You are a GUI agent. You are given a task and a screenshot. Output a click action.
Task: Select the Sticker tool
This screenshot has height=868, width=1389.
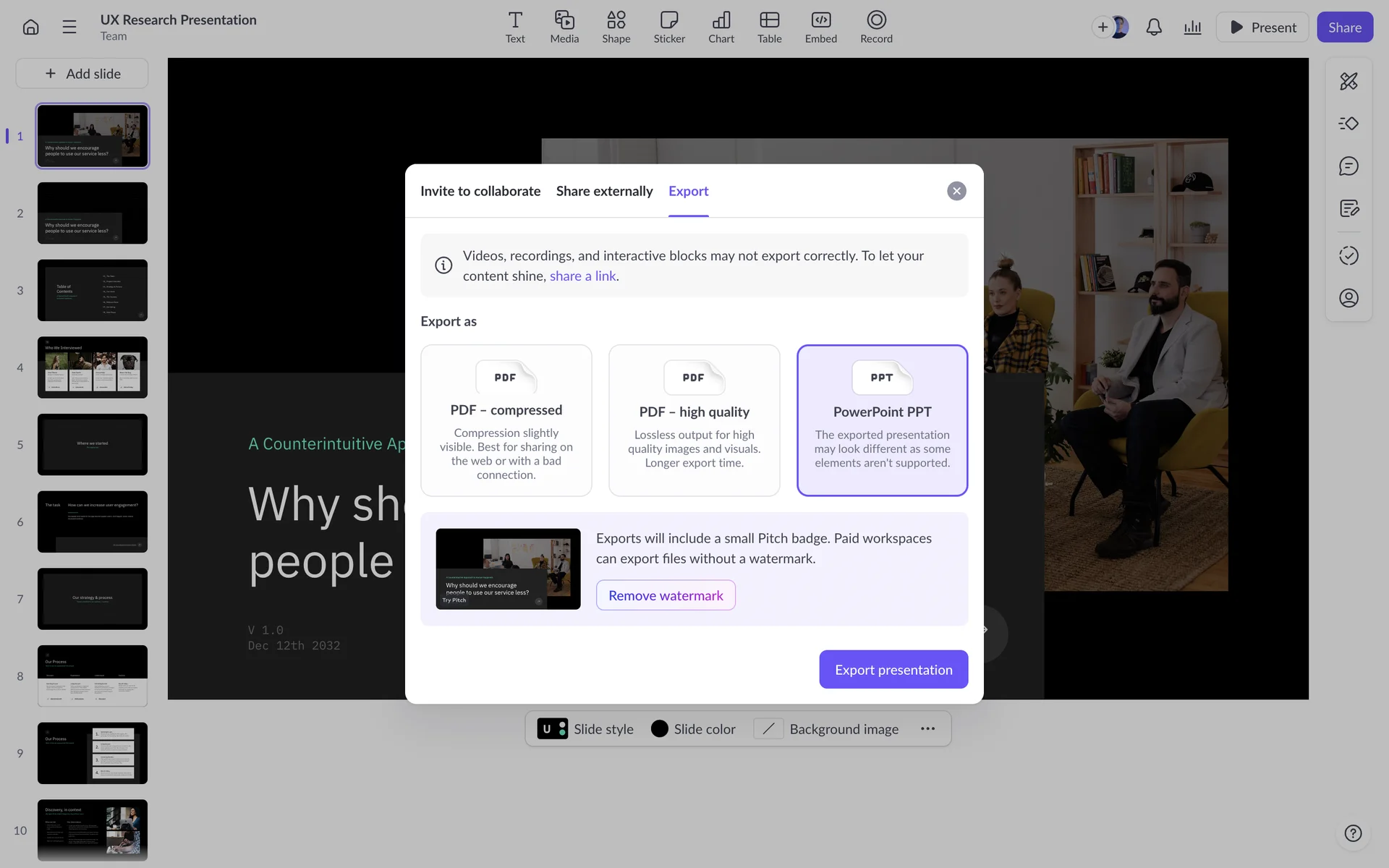(x=668, y=27)
